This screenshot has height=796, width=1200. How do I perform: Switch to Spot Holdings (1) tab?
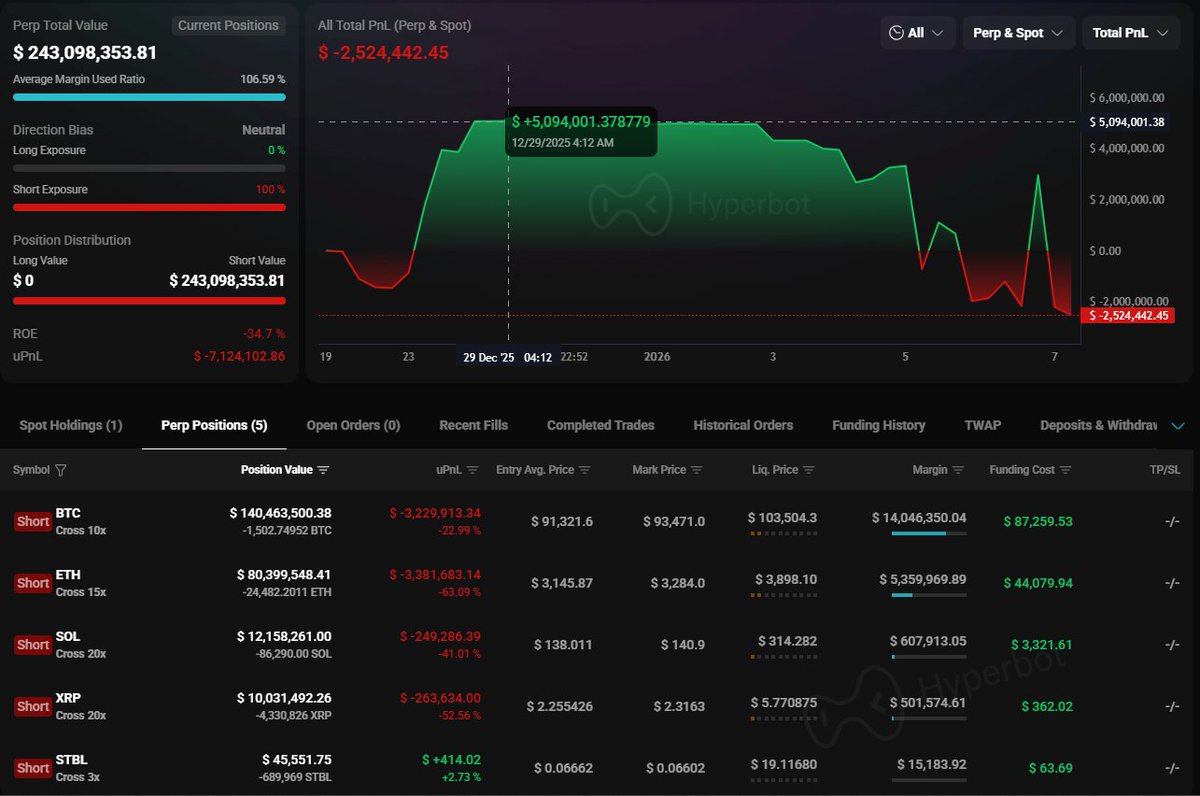[x=71, y=425]
